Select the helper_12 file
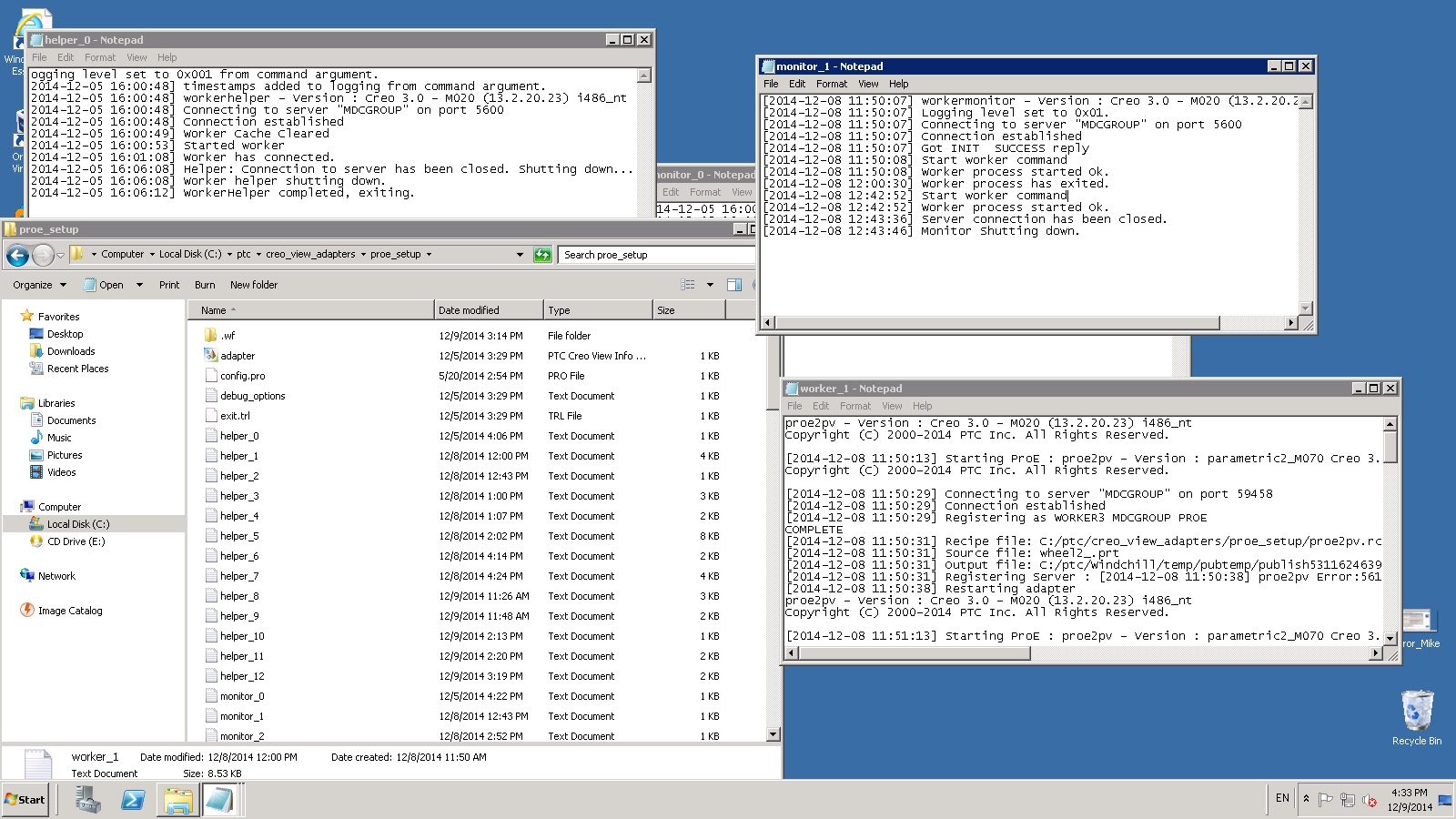1456x819 pixels. click(x=242, y=676)
